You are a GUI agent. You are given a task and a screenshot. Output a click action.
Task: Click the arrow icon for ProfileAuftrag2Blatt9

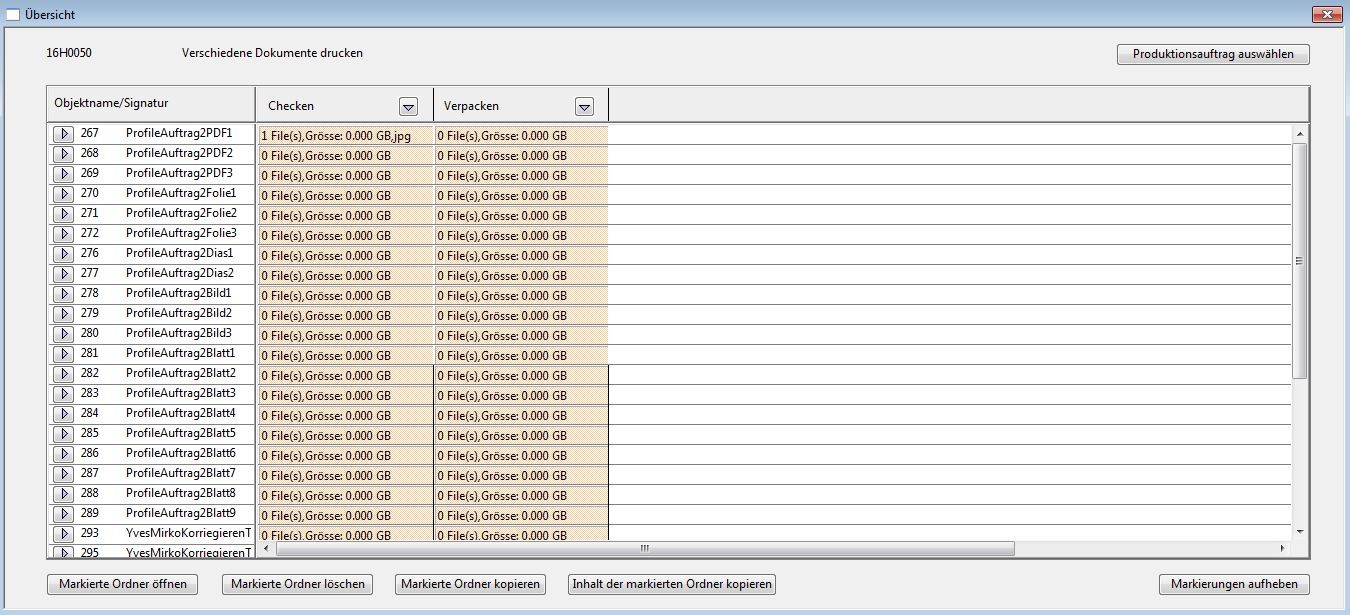[x=62, y=514]
